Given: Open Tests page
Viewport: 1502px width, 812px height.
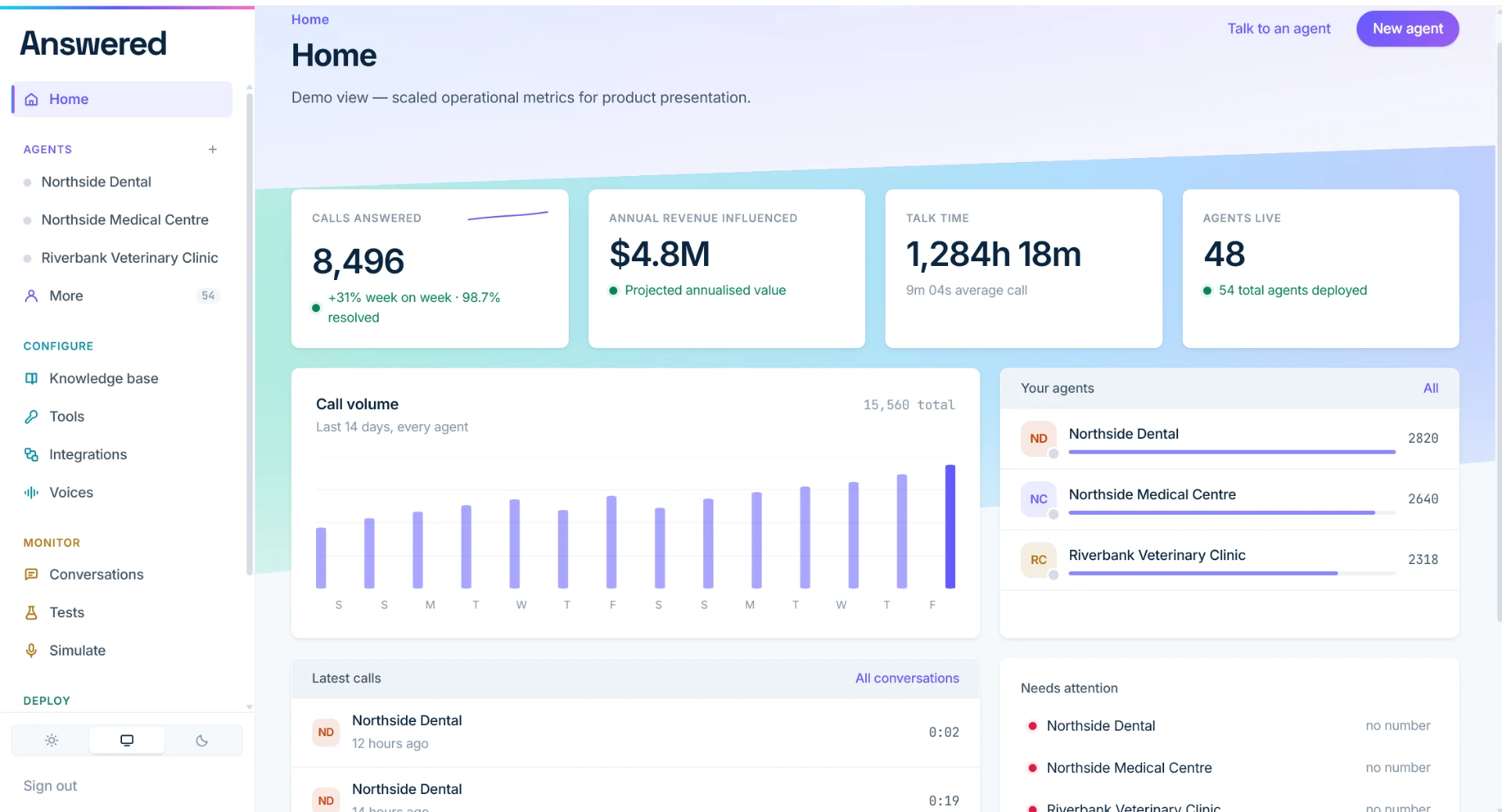Looking at the screenshot, I should pyautogui.click(x=122, y=613).
